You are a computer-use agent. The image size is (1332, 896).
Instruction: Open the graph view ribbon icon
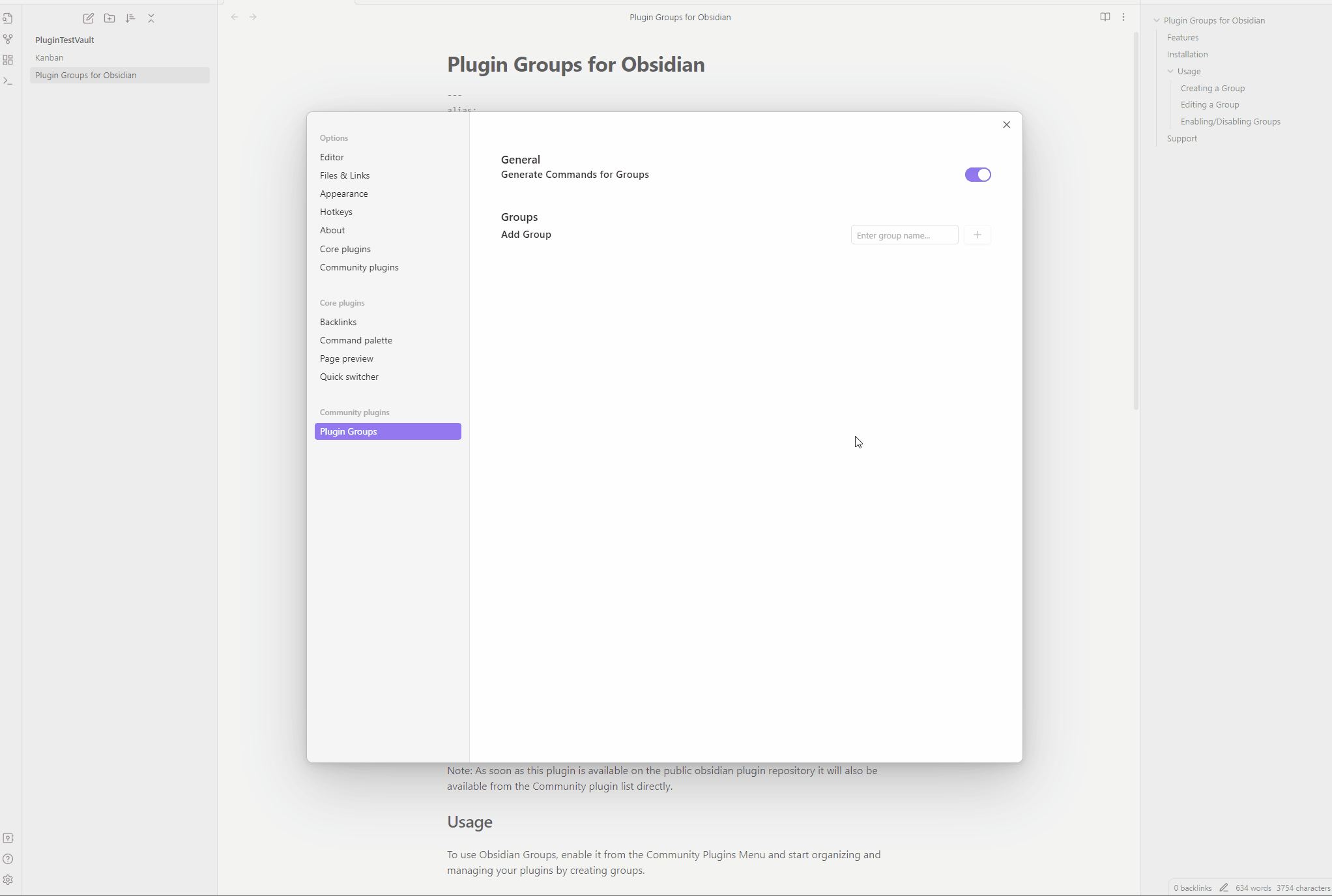(8, 39)
